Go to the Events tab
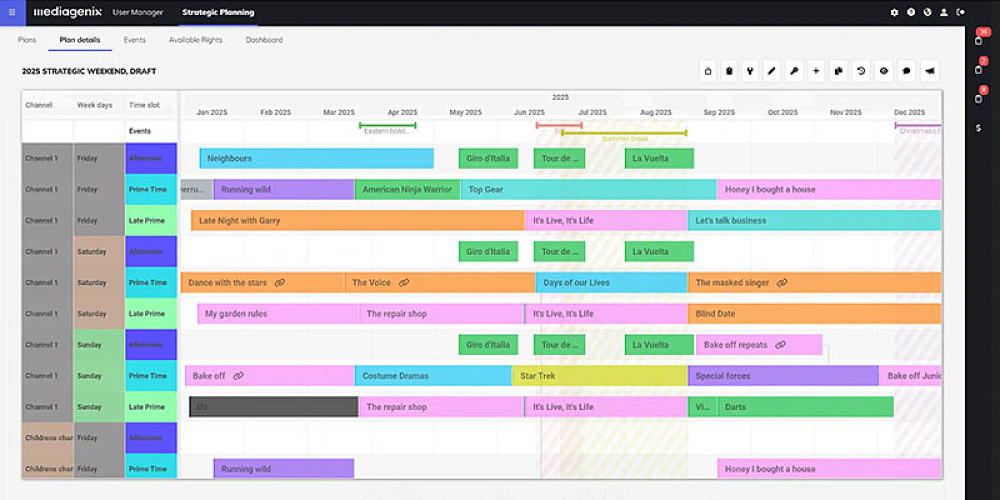1000x500 pixels. pos(134,40)
